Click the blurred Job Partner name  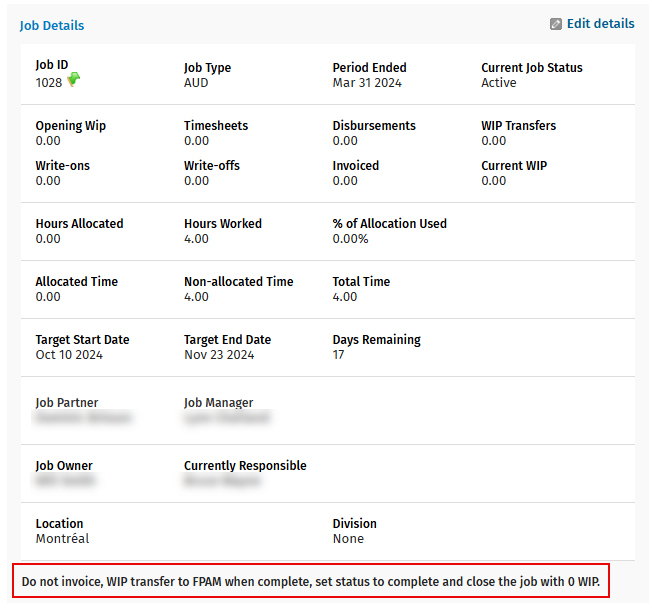click(x=83, y=417)
